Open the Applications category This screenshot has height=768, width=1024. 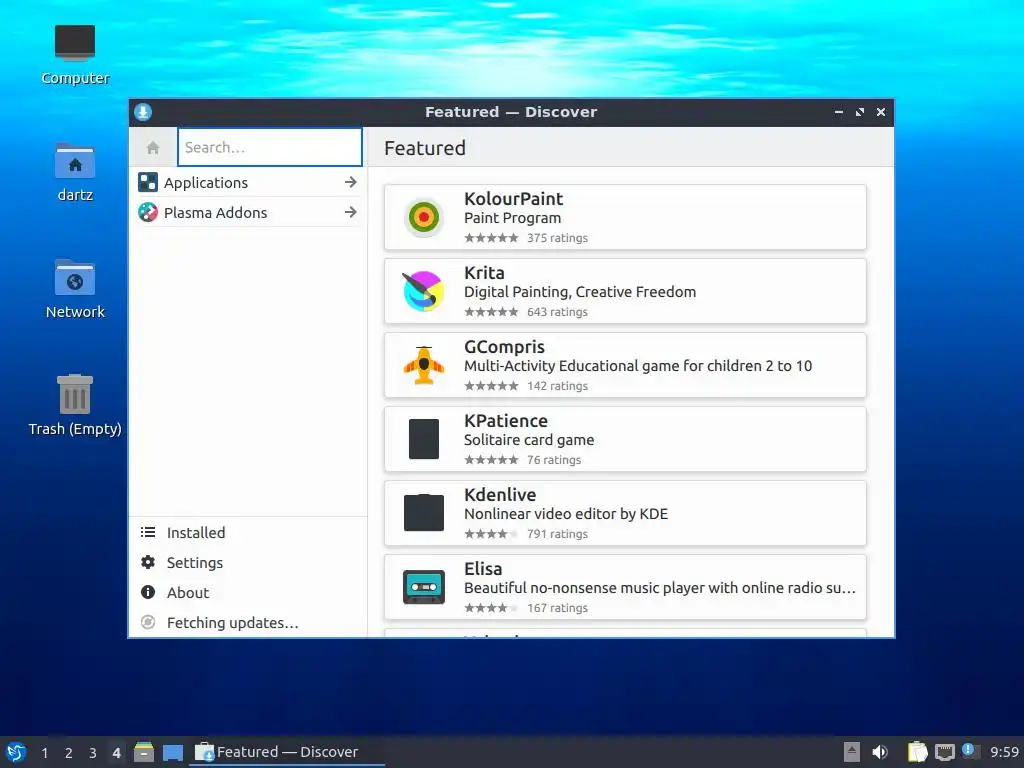248,182
